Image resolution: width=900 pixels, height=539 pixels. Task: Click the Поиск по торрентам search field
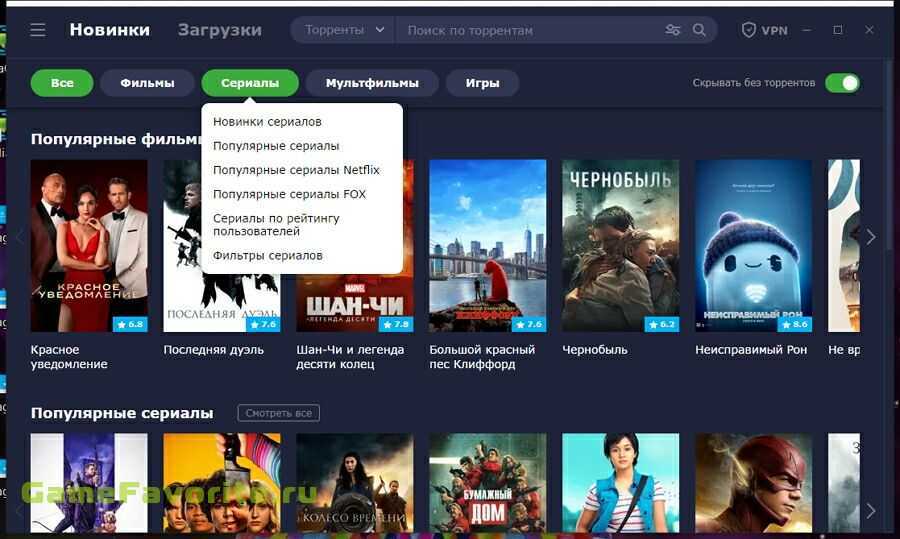pos(530,30)
